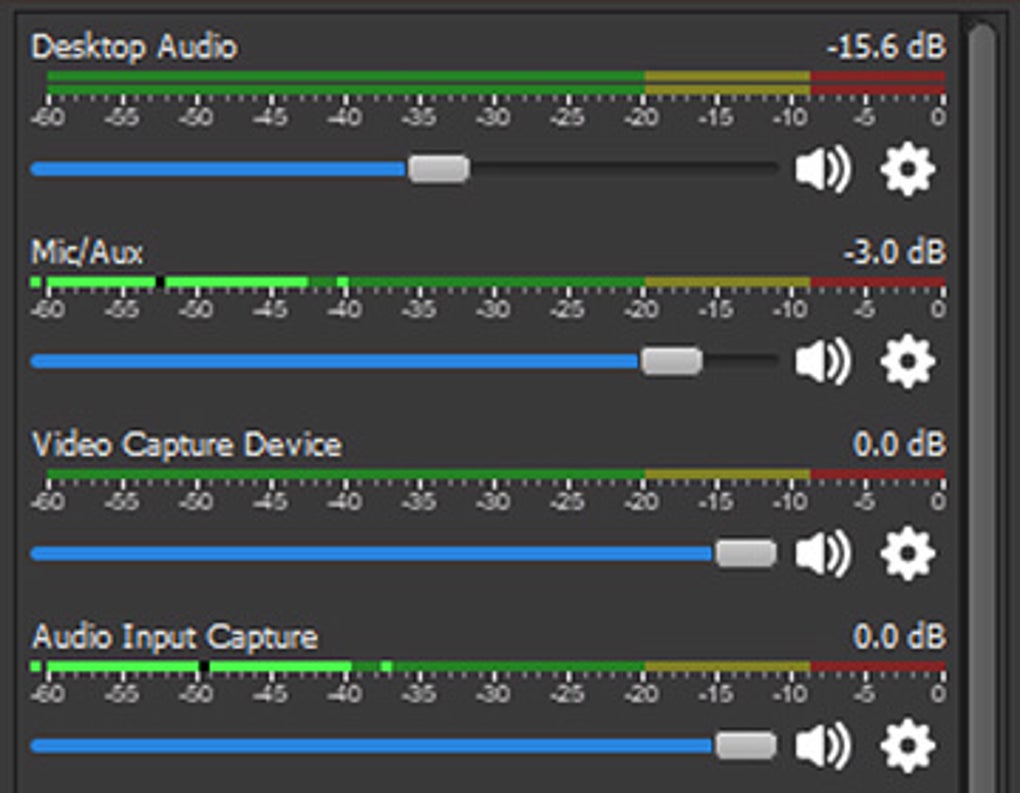Screen dimensions: 1020x793
Task: Click the Video Capture Device slider handle
Action: pyautogui.click(x=746, y=553)
